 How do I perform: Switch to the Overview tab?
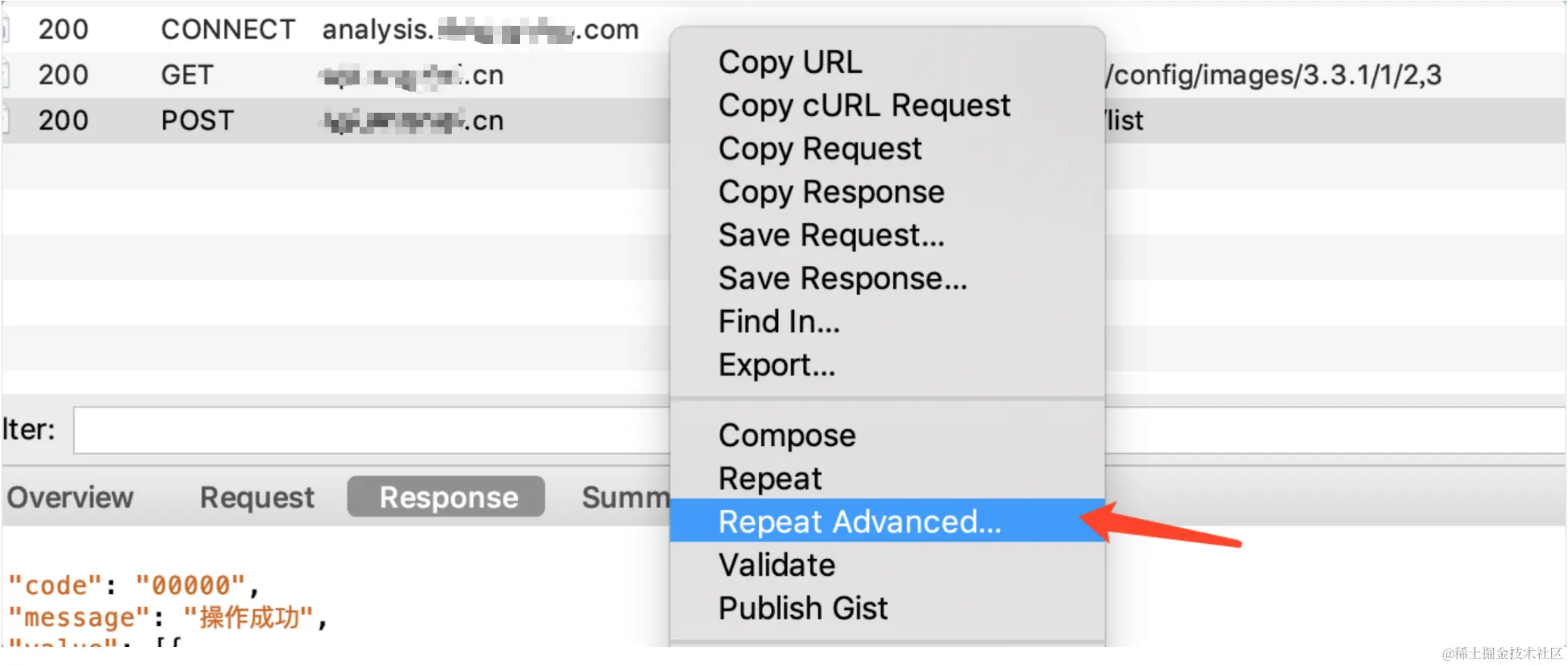(70, 498)
